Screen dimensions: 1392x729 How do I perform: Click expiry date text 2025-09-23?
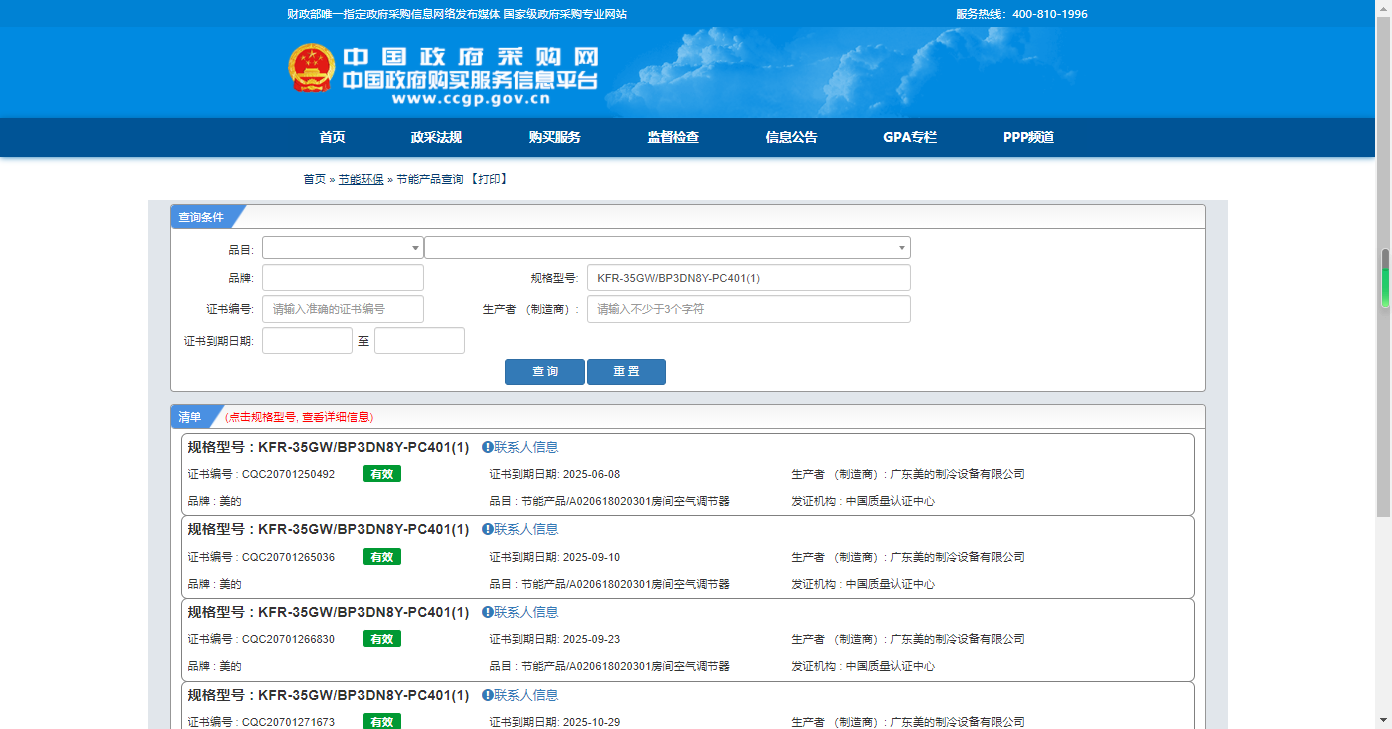point(591,639)
